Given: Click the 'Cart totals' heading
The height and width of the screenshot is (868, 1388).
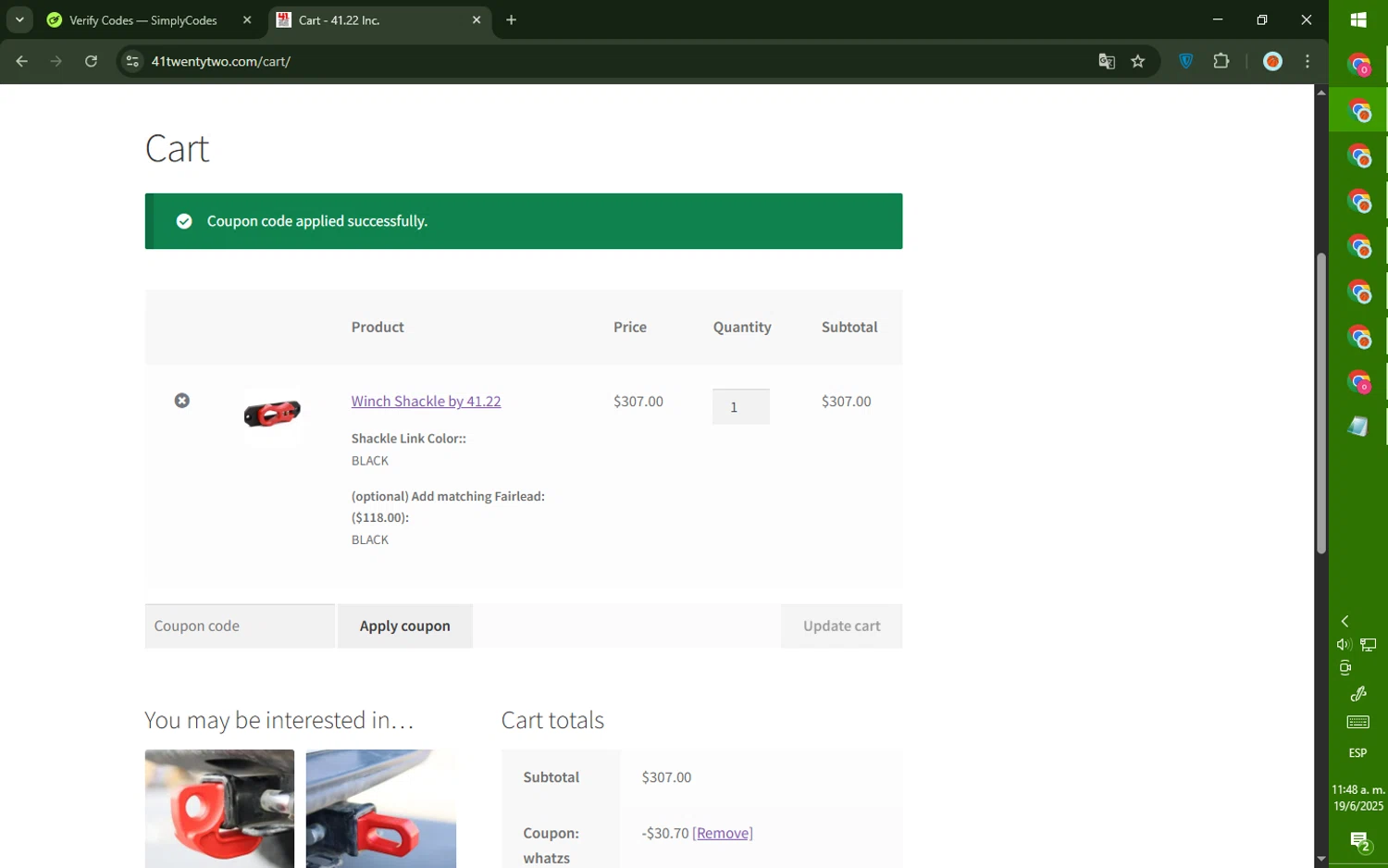Looking at the screenshot, I should tap(552, 720).
